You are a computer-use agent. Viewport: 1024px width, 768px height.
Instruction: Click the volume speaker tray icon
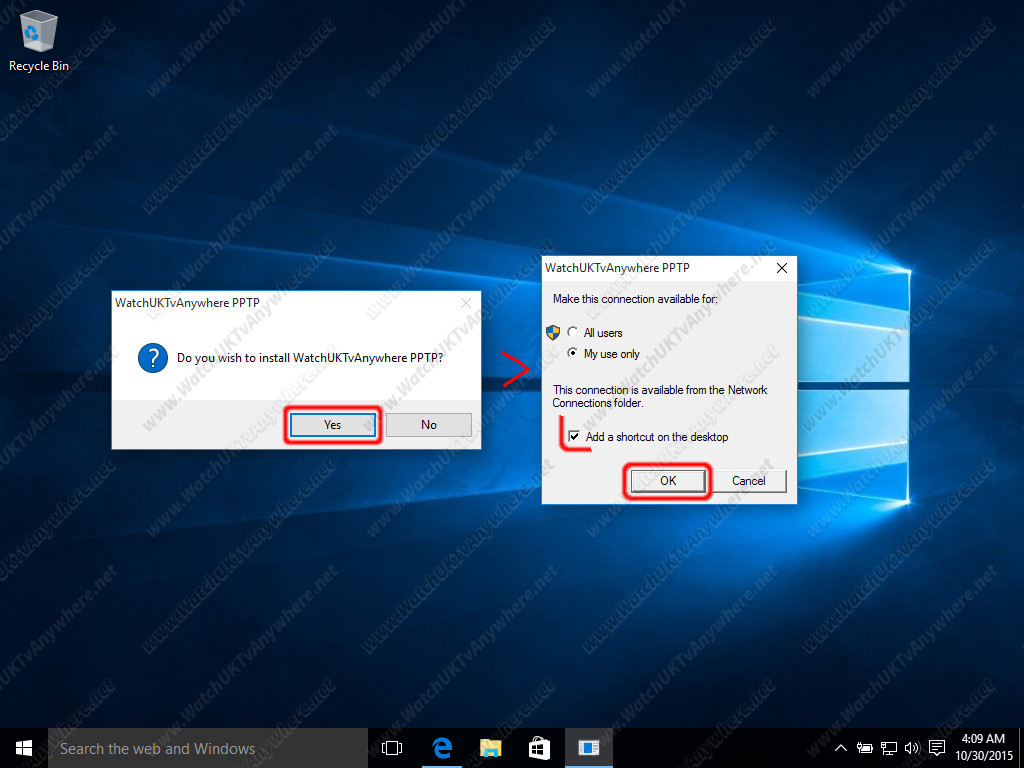point(912,748)
